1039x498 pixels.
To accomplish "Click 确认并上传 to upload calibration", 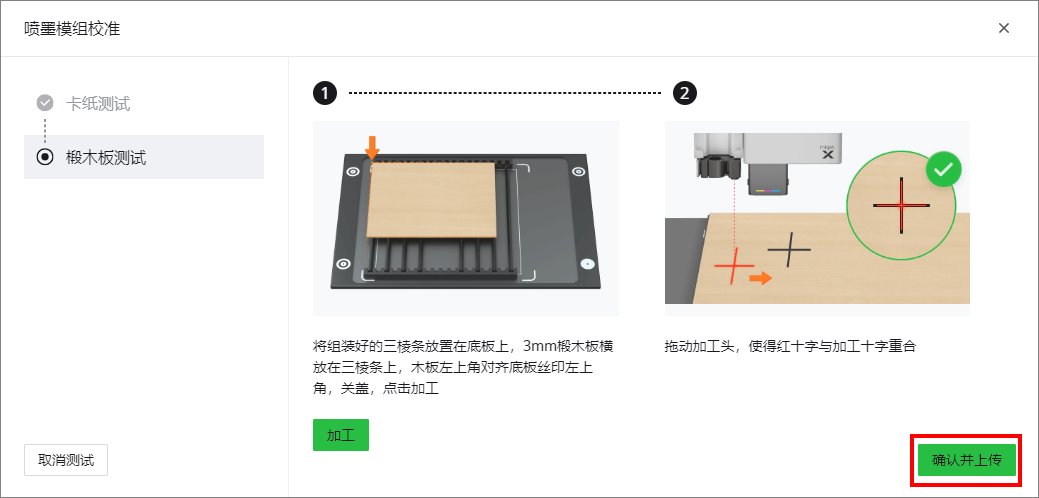I will (967, 460).
